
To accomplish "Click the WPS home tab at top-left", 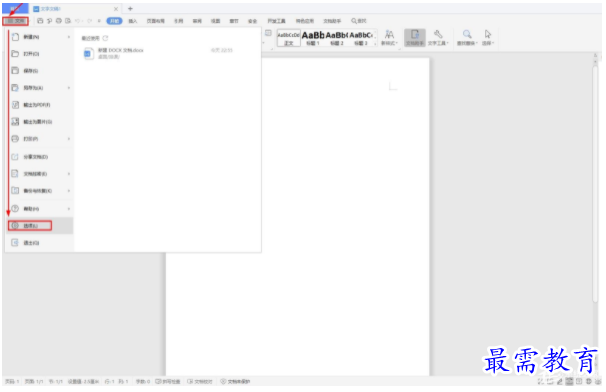I will 15,9.
